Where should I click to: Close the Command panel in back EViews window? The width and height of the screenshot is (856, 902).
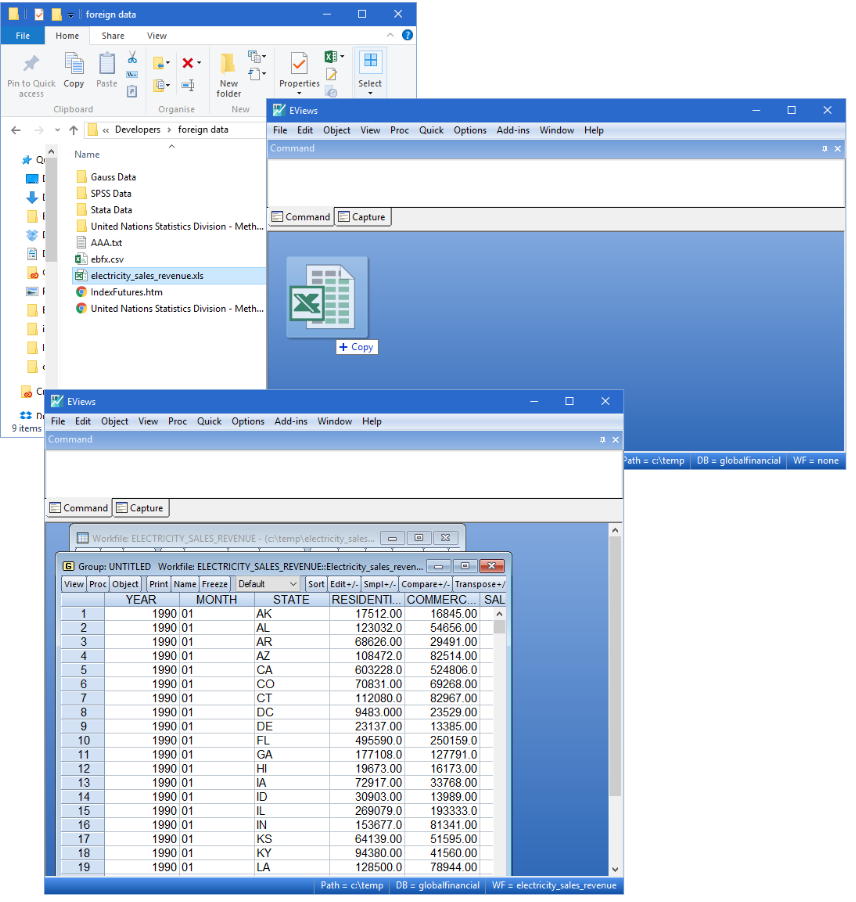pos(838,148)
